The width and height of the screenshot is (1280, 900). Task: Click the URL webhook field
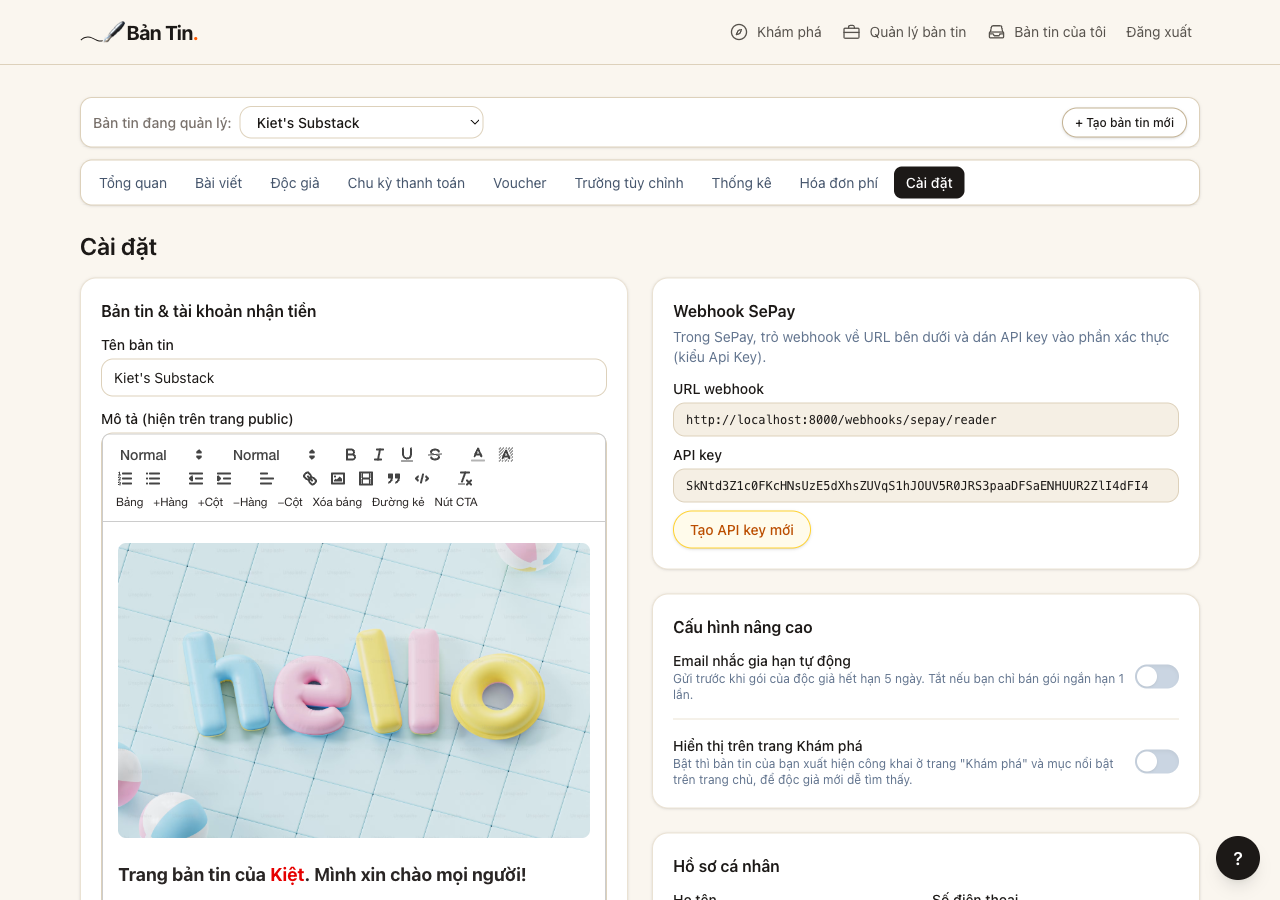pos(926,420)
